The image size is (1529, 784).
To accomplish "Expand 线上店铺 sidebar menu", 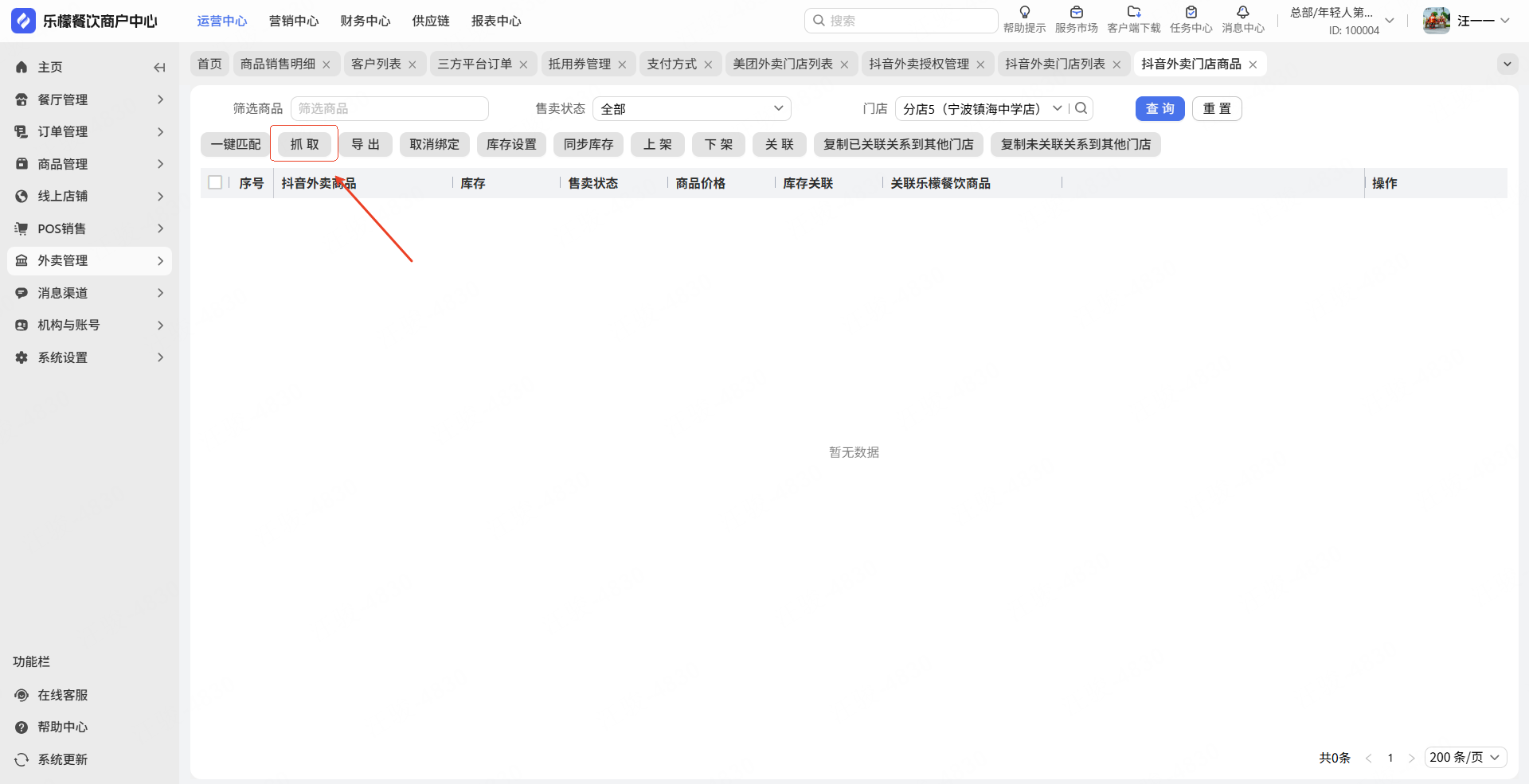I will point(89,196).
